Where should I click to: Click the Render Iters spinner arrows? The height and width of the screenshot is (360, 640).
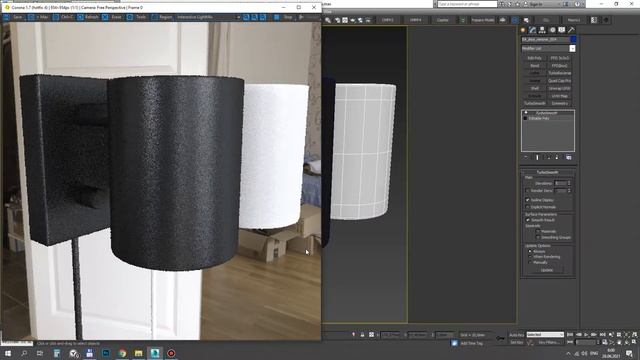pyautogui.click(x=569, y=191)
